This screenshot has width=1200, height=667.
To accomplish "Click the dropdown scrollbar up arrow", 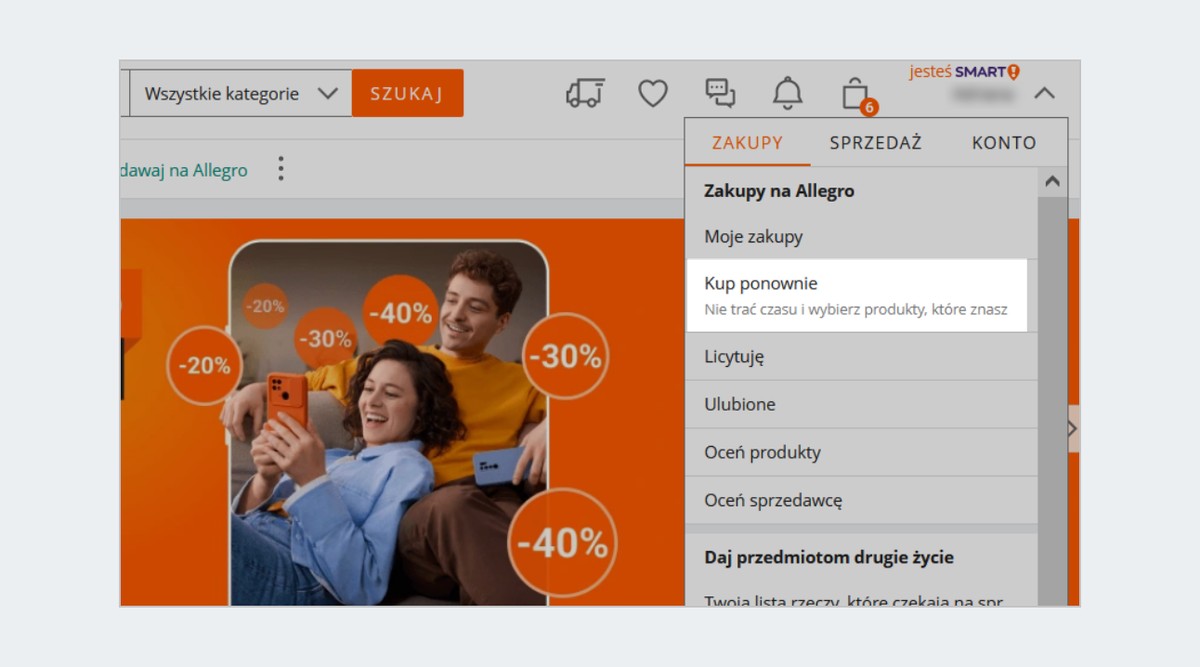I will (1051, 182).
